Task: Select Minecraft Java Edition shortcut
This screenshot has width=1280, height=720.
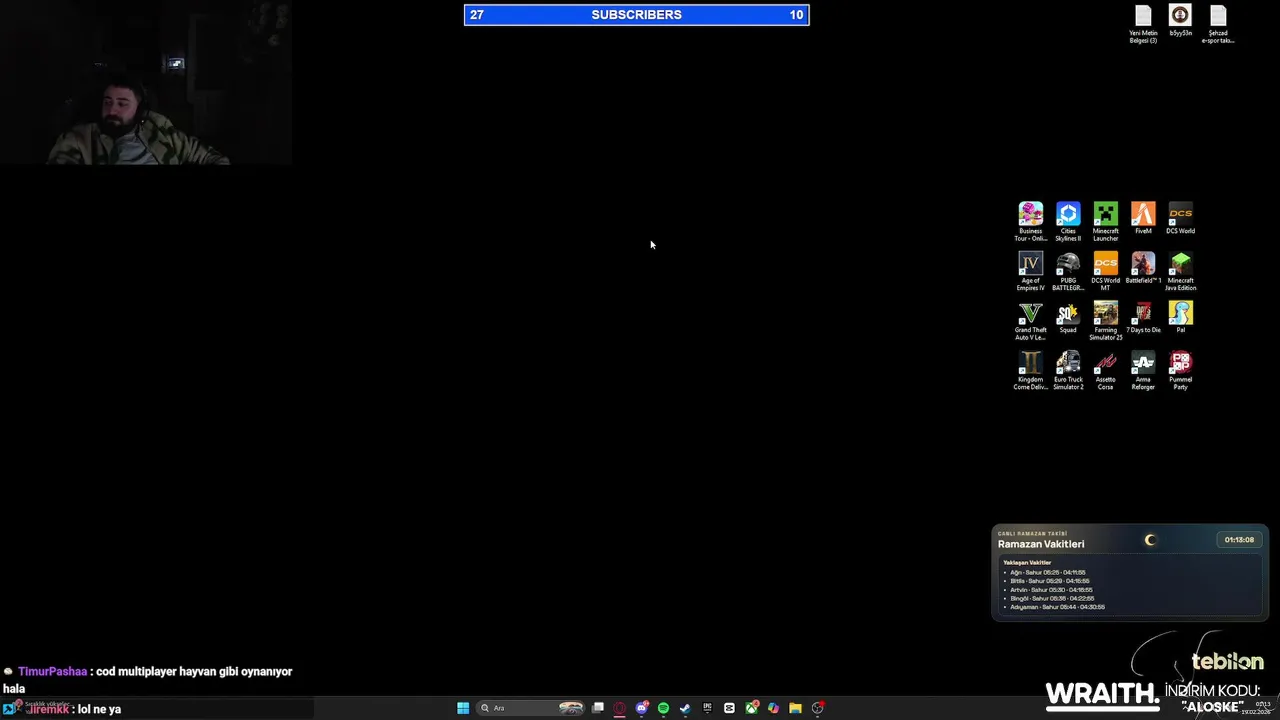Action: coord(1180,271)
